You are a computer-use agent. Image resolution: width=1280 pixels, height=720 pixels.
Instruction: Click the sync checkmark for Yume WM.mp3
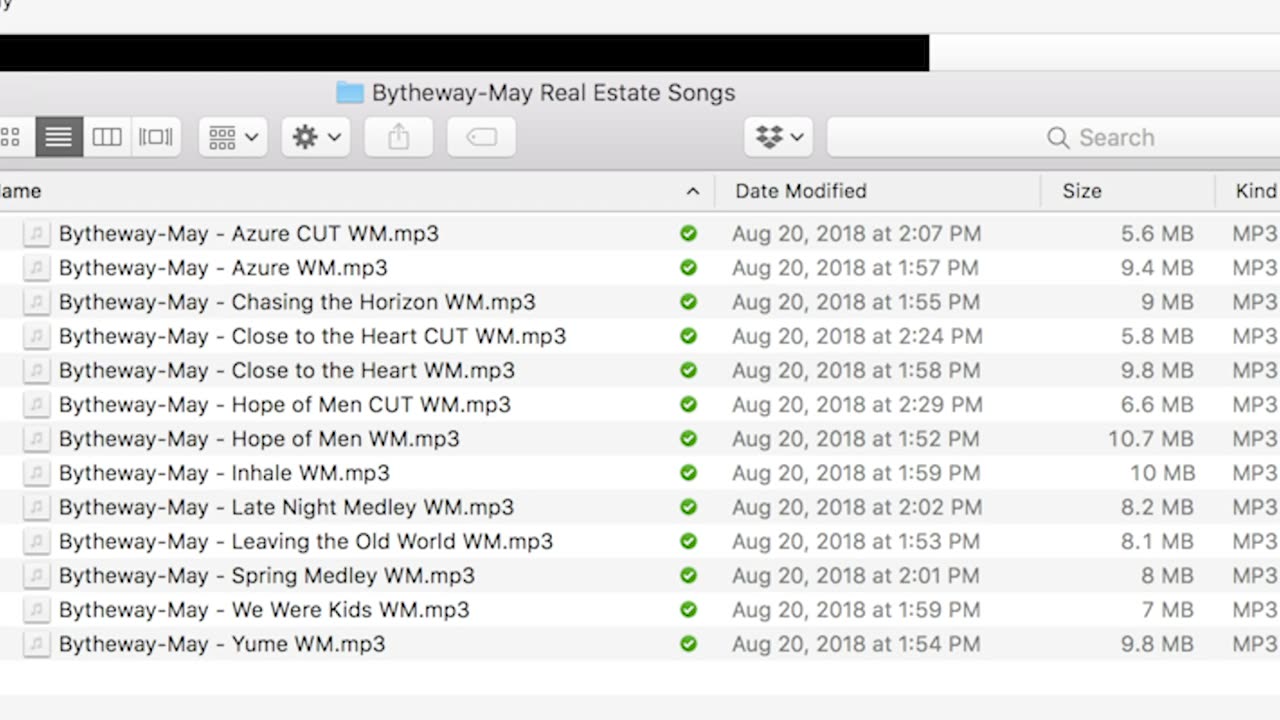(688, 644)
